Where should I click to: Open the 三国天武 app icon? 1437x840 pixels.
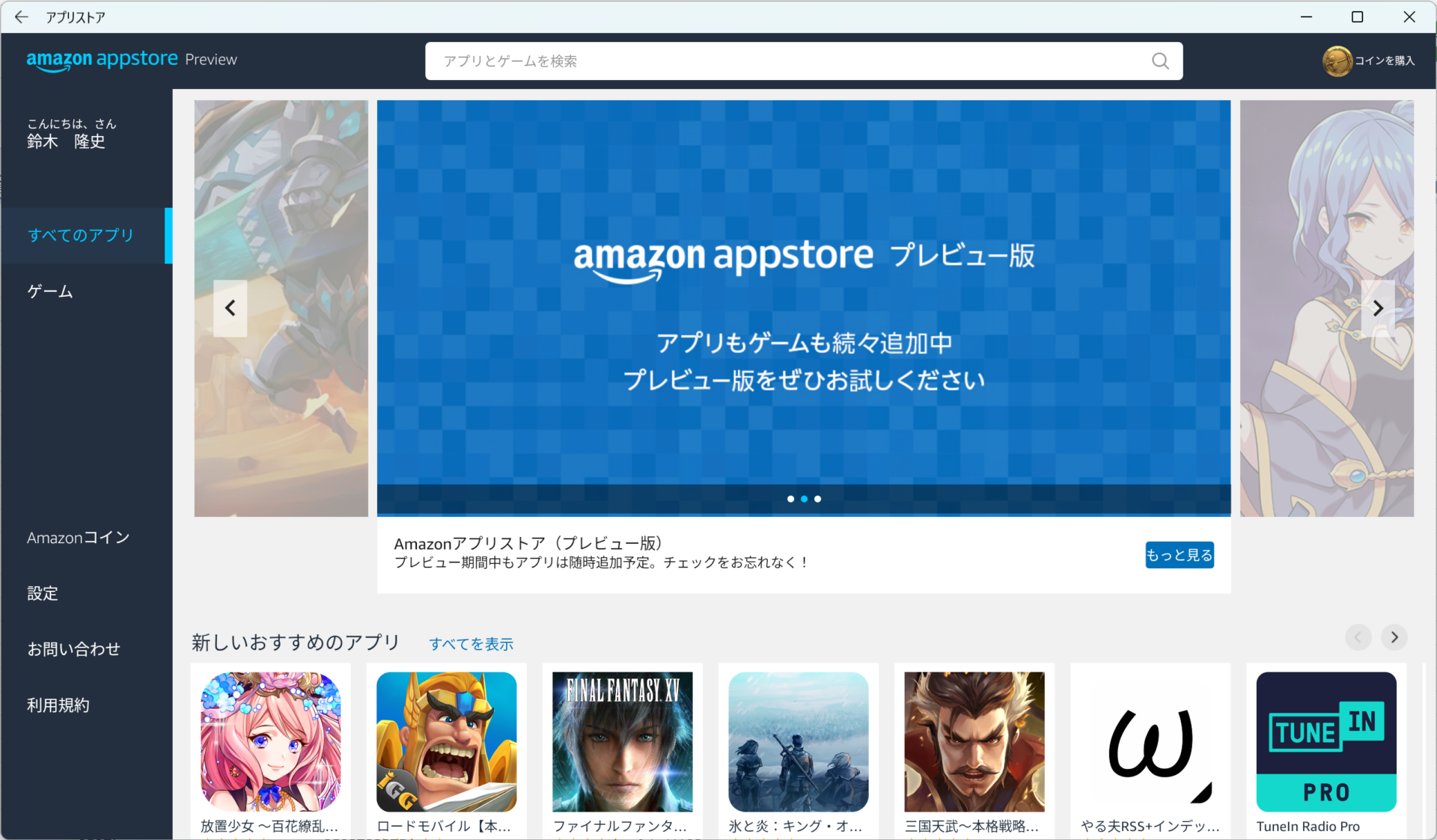[974, 741]
